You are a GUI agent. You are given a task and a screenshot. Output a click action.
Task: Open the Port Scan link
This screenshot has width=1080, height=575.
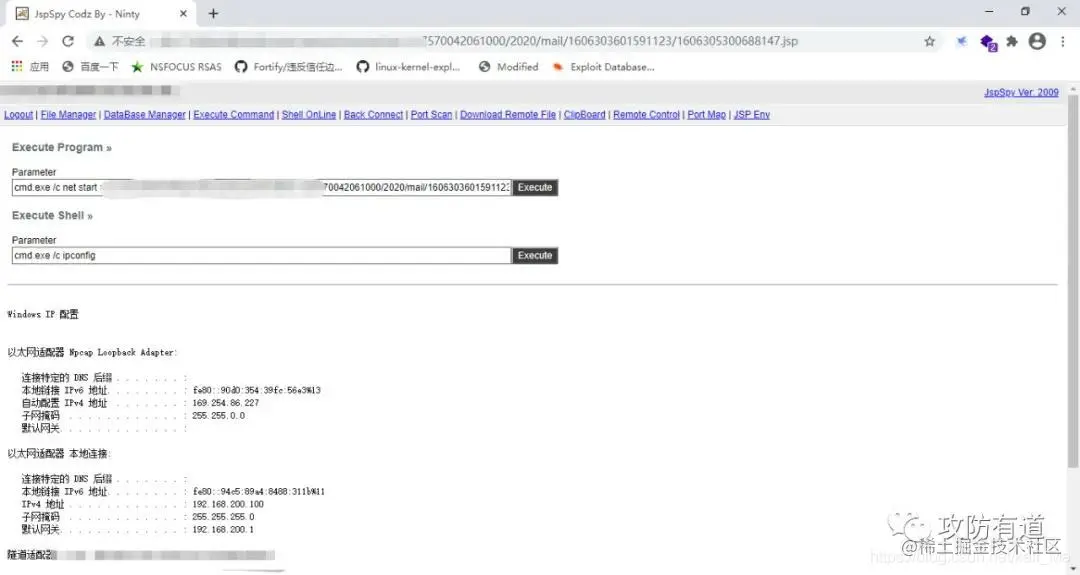(x=431, y=115)
